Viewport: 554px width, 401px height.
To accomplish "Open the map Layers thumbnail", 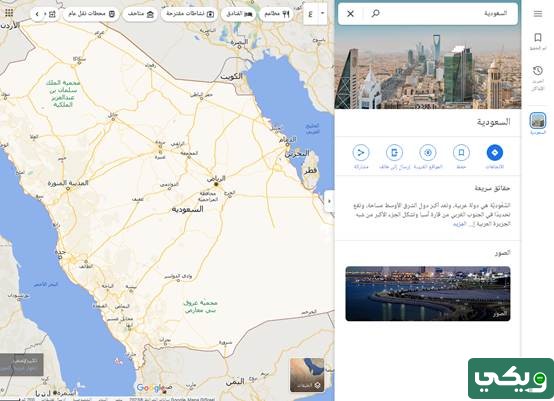I will (307, 375).
